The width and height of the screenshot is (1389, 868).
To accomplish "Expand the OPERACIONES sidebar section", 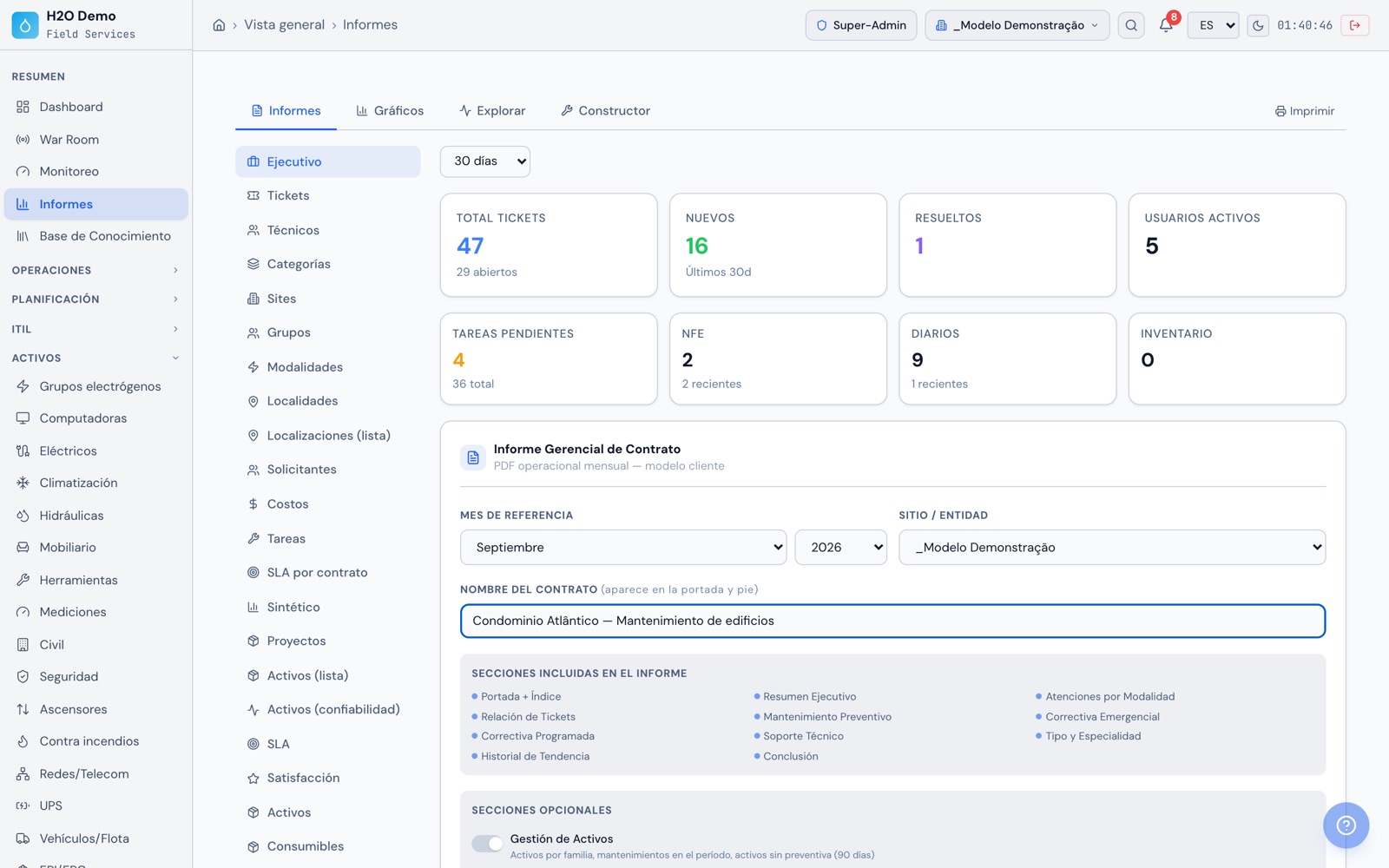I will click(x=95, y=271).
